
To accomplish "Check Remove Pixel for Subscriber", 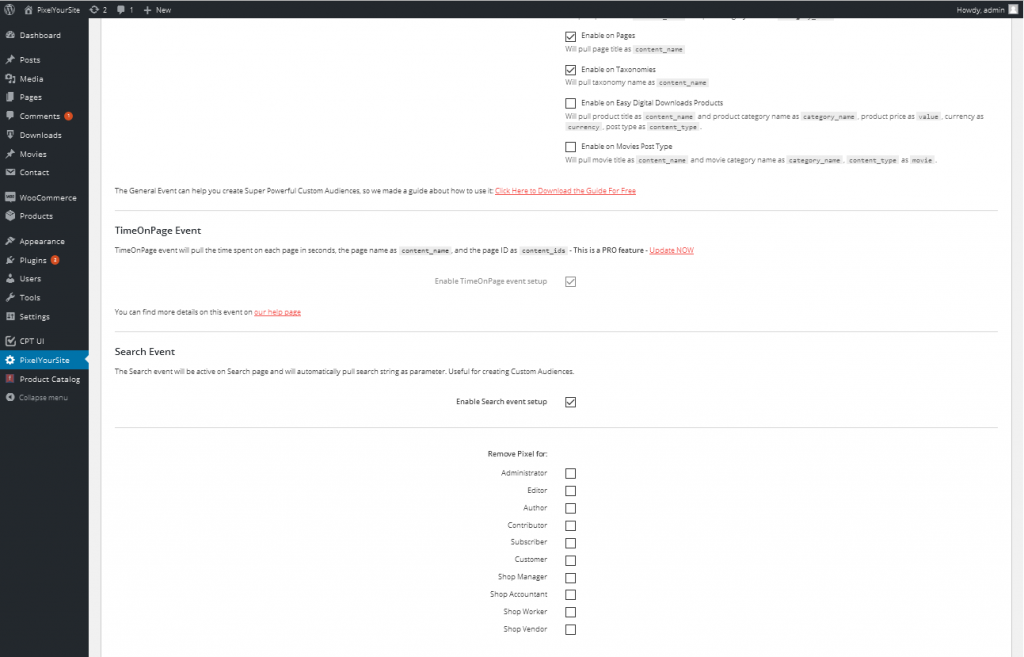I will tap(570, 543).
